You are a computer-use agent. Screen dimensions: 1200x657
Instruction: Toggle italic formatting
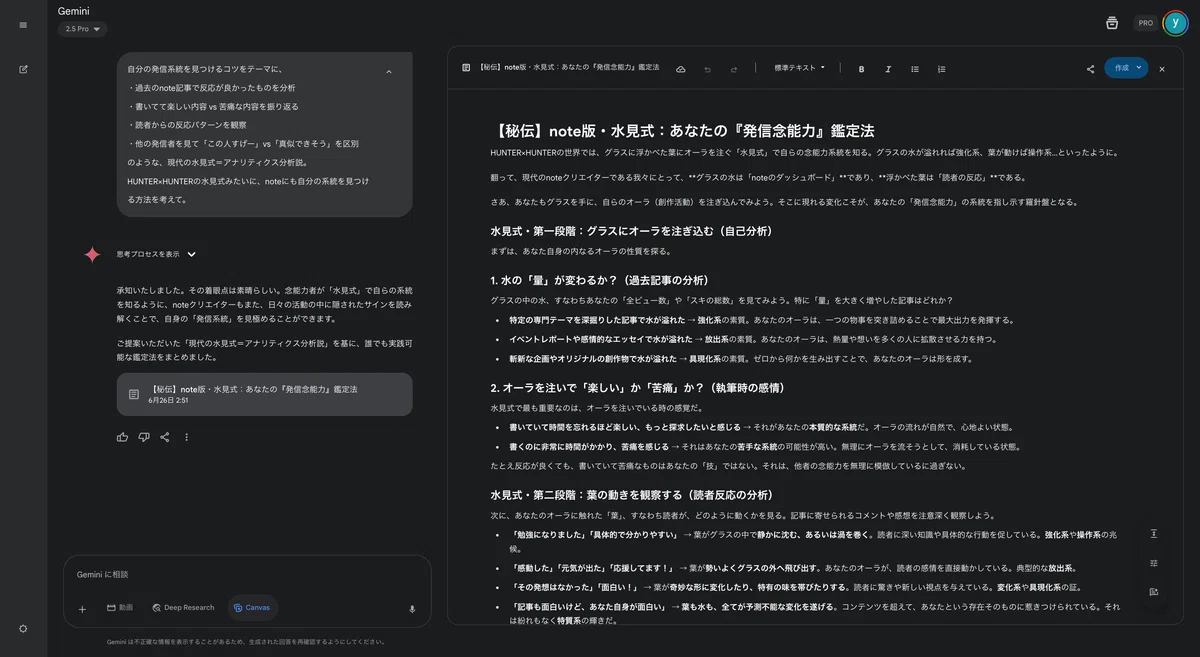pos(888,69)
